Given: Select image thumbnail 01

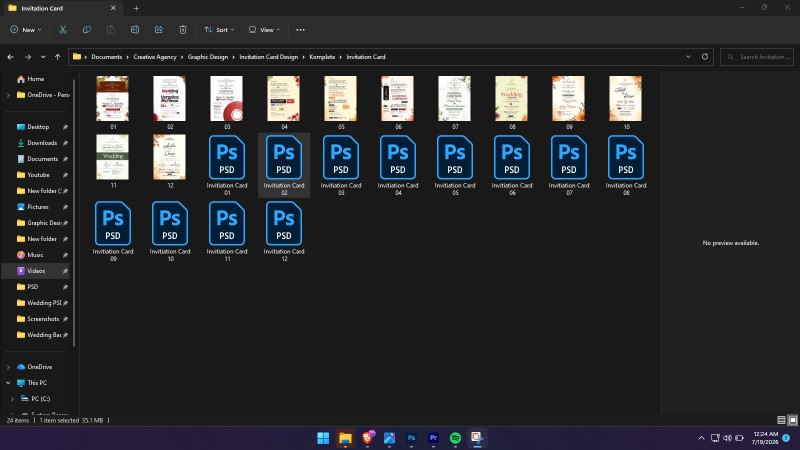Looking at the screenshot, I should click(113, 103).
